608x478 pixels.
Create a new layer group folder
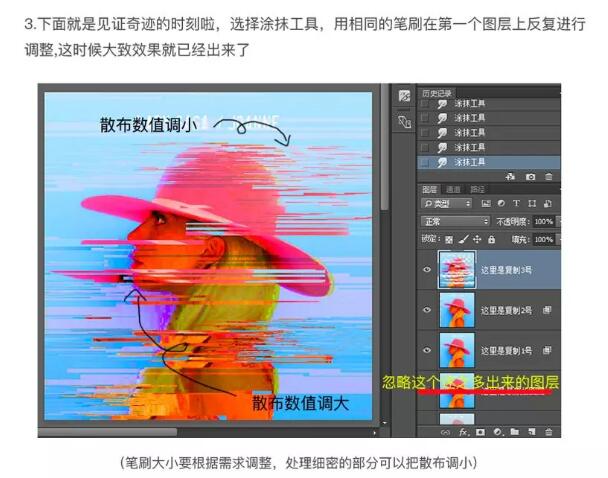(x=514, y=432)
